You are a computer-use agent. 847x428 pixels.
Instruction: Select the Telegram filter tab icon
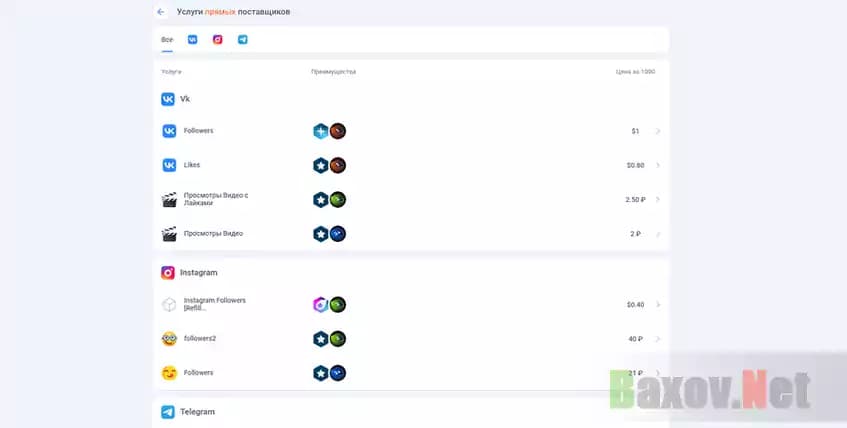(x=243, y=40)
